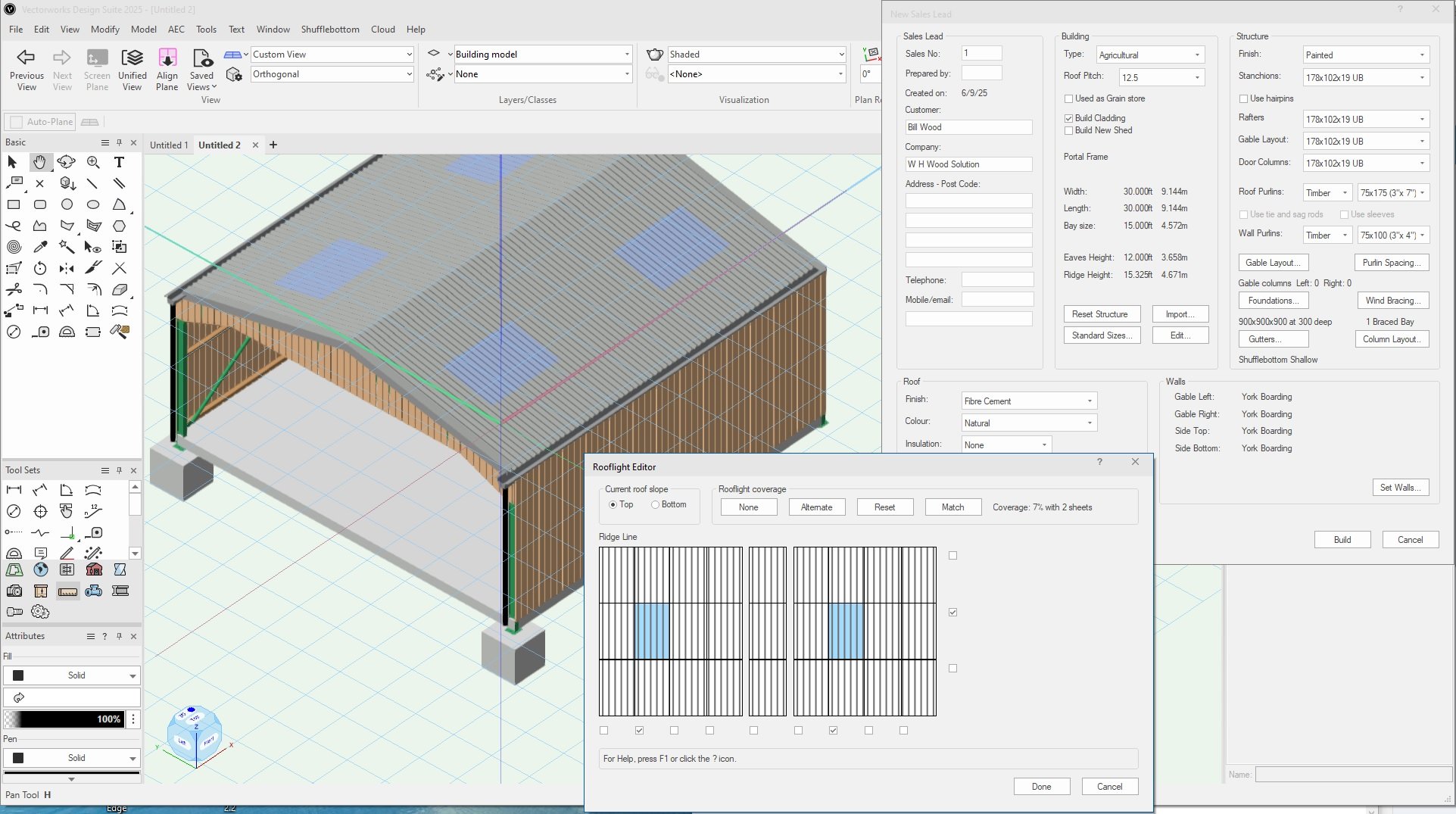Switch to the Untitled 1 tab

[169, 145]
